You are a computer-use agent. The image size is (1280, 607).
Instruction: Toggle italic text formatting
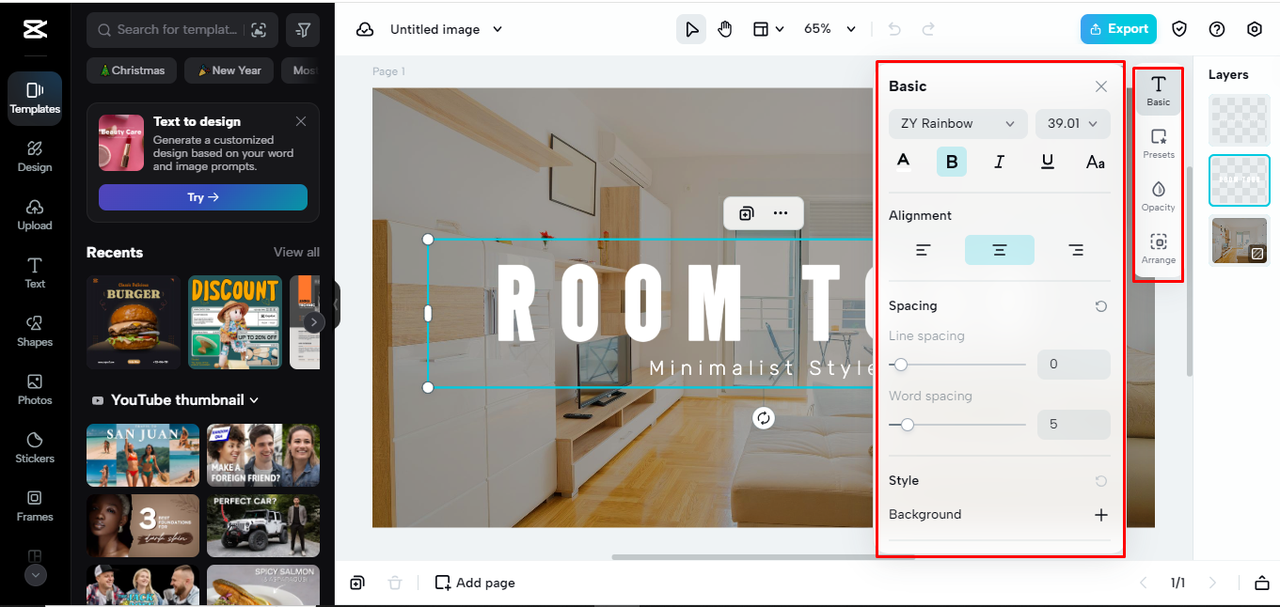pyautogui.click(x=999, y=162)
